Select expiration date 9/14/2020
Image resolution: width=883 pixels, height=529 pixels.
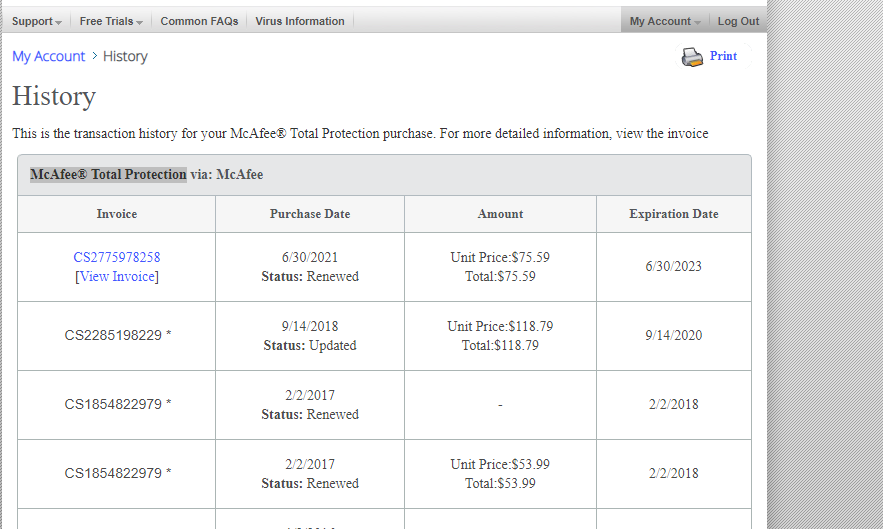[x=674, y=335]
